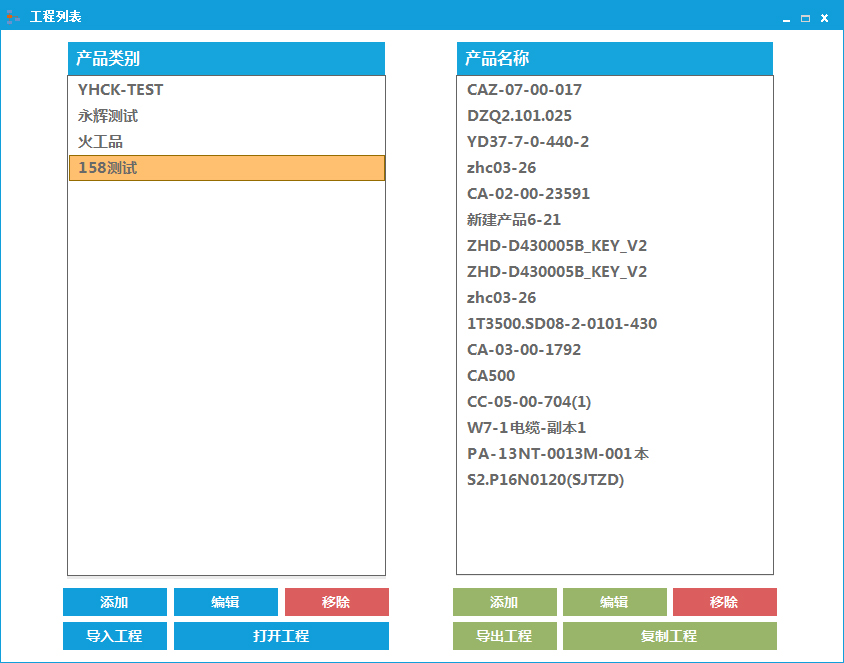This screenshot has height=663, width=844.
Task: Select 永辉测试 in category list
Action: pos(108,116)
